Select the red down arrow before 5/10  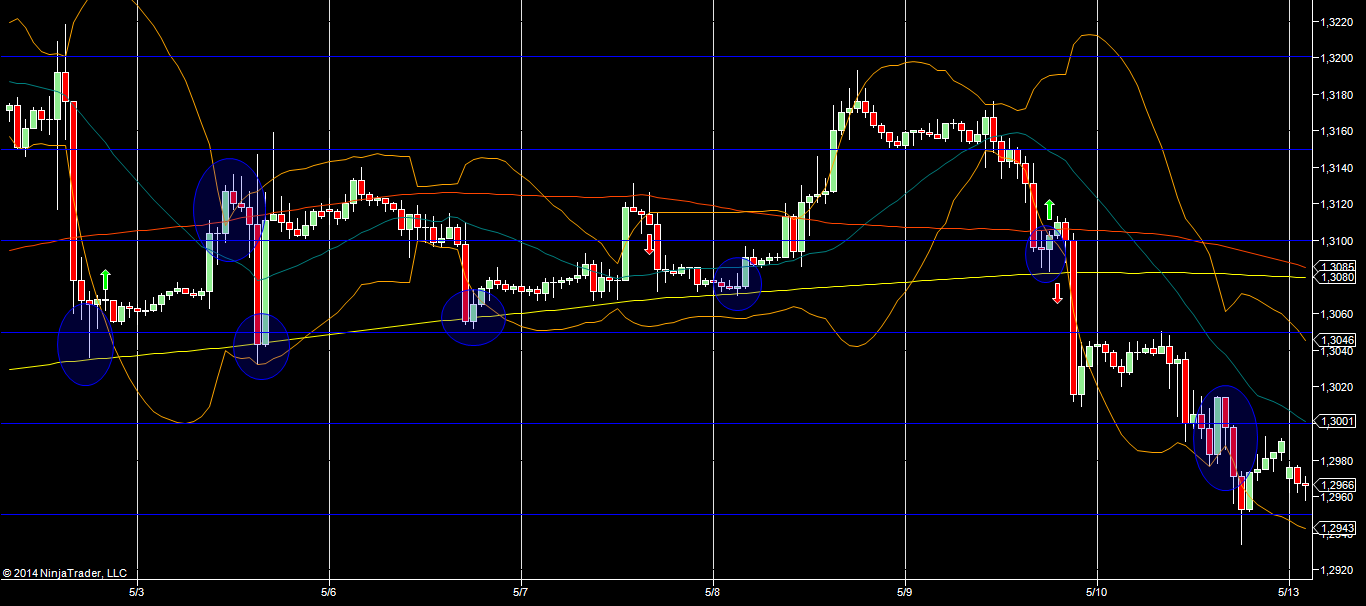1057,294
